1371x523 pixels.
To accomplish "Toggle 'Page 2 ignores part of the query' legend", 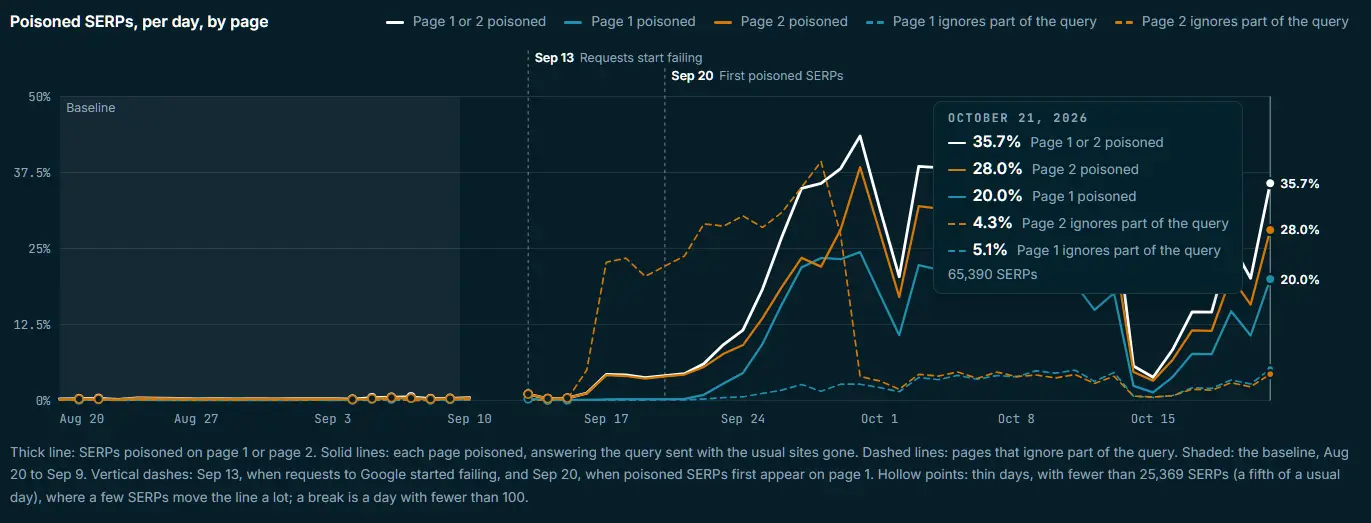I will coord(1231,21).
